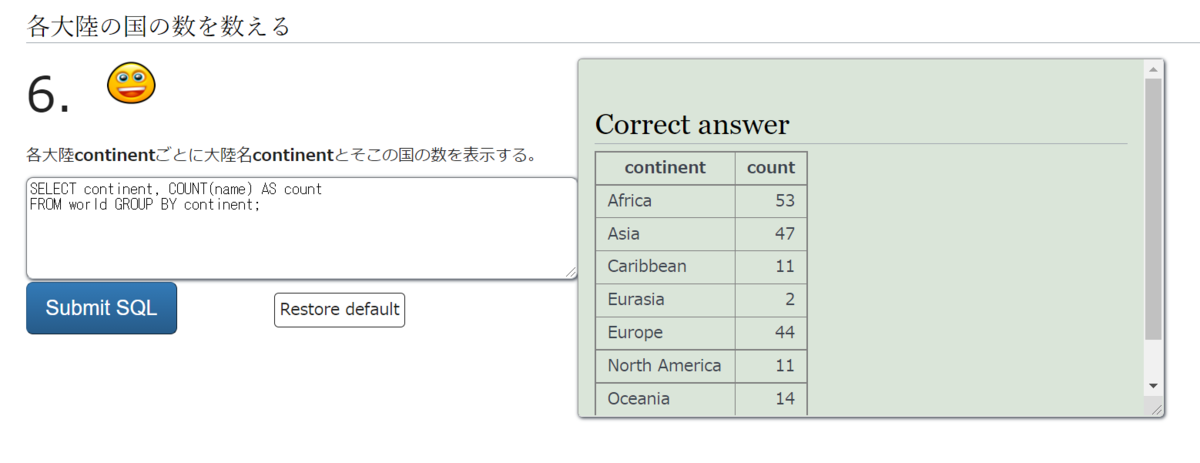This screenshot has height=463, width=1200.
Task: Click the Eurasia row cell
Action: pyautogui.click(x=665, y=300)
